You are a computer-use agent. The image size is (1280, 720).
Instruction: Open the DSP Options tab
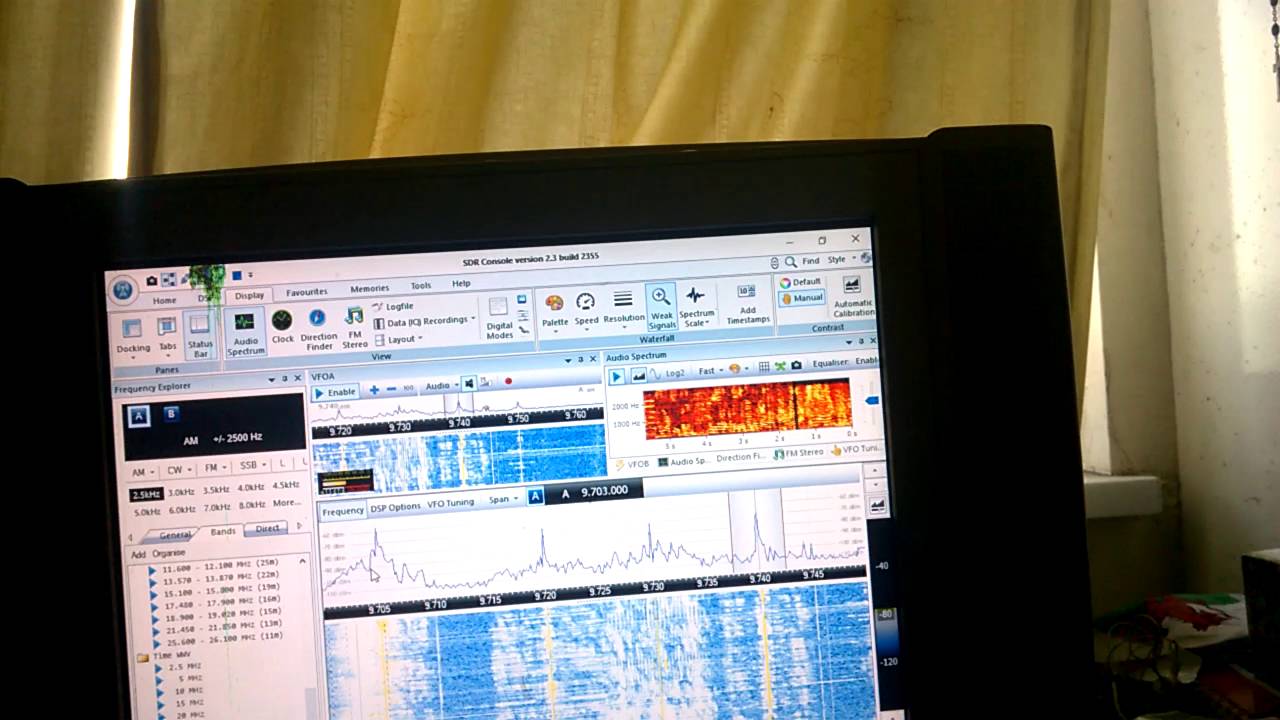(x=395, y=507)
